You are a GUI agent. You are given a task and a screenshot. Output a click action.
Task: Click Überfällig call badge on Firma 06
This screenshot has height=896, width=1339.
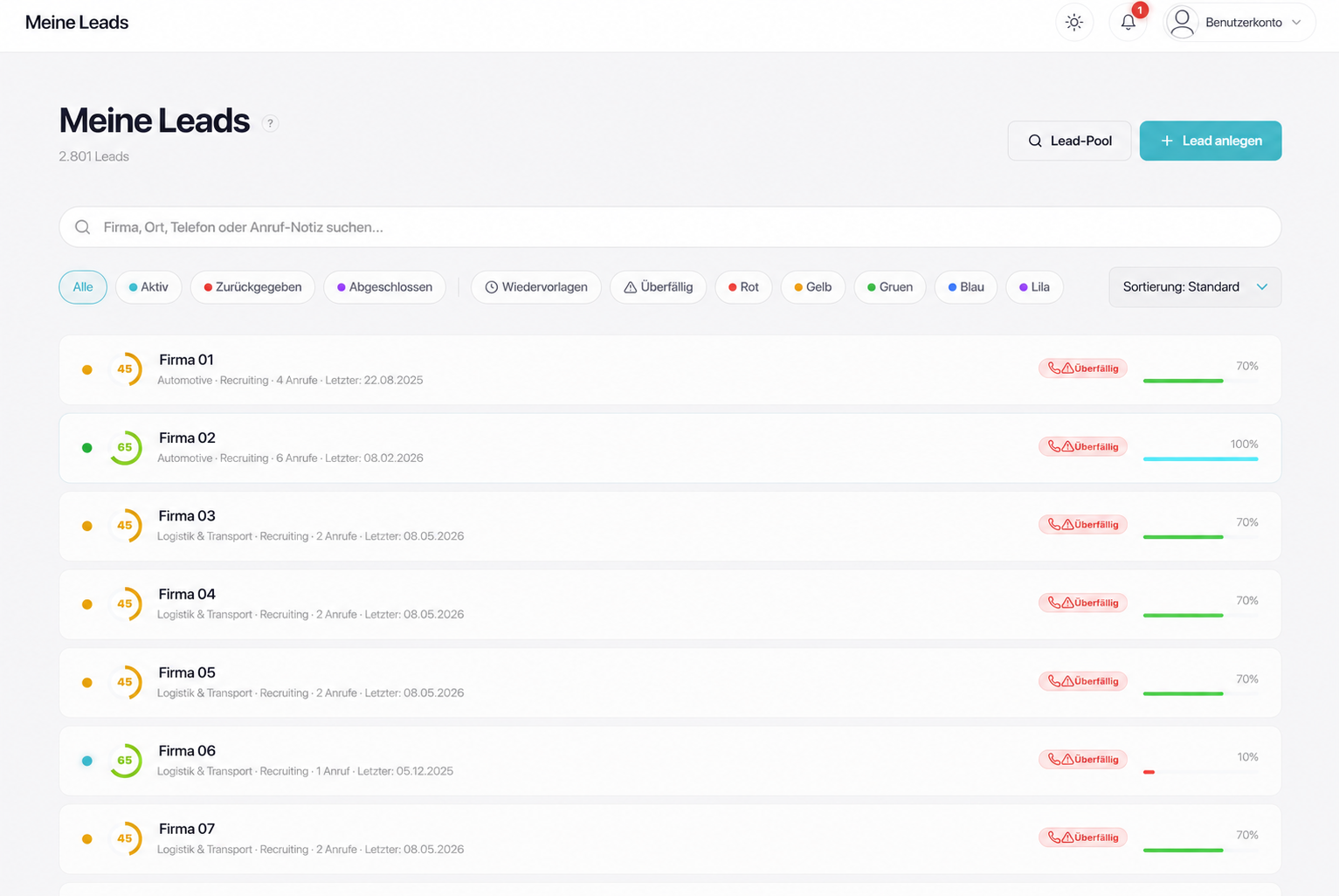click(1083, 759)
